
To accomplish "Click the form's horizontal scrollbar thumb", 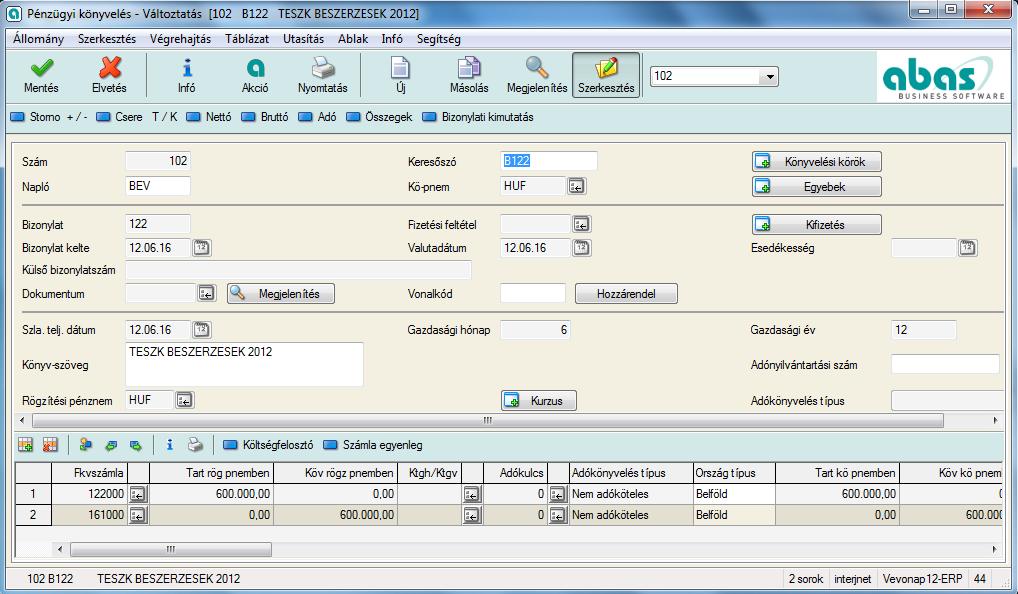I will (x=488, y=420).
